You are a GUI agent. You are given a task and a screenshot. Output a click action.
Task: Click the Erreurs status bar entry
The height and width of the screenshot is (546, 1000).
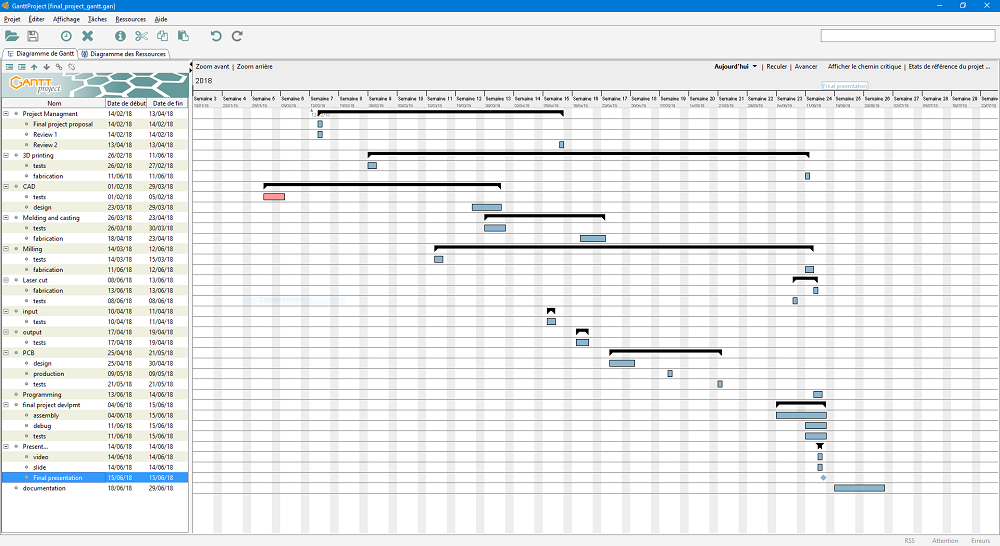tap(980, 540)
